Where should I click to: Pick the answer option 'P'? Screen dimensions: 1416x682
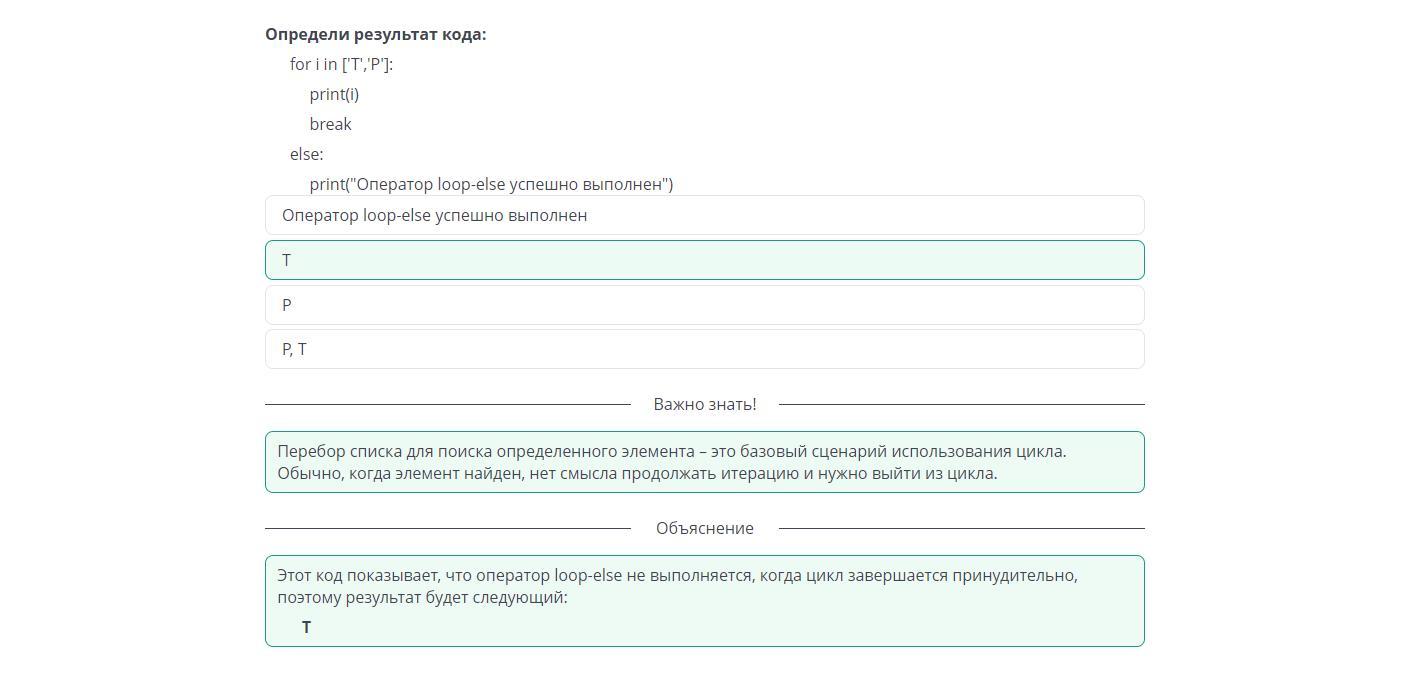(704, 305)
